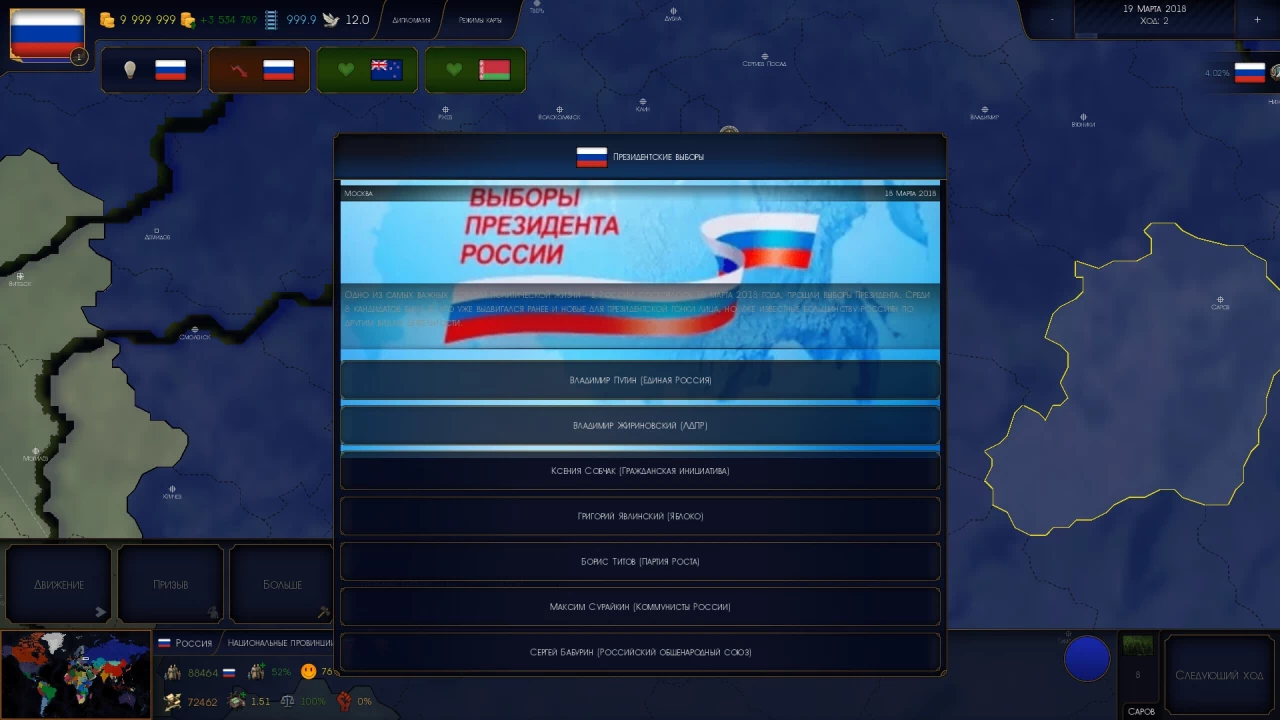Viewport: 1280px width, 720px height.
Task: Vote for Владимир Путин (Единая Россия)
Action: 640,380
